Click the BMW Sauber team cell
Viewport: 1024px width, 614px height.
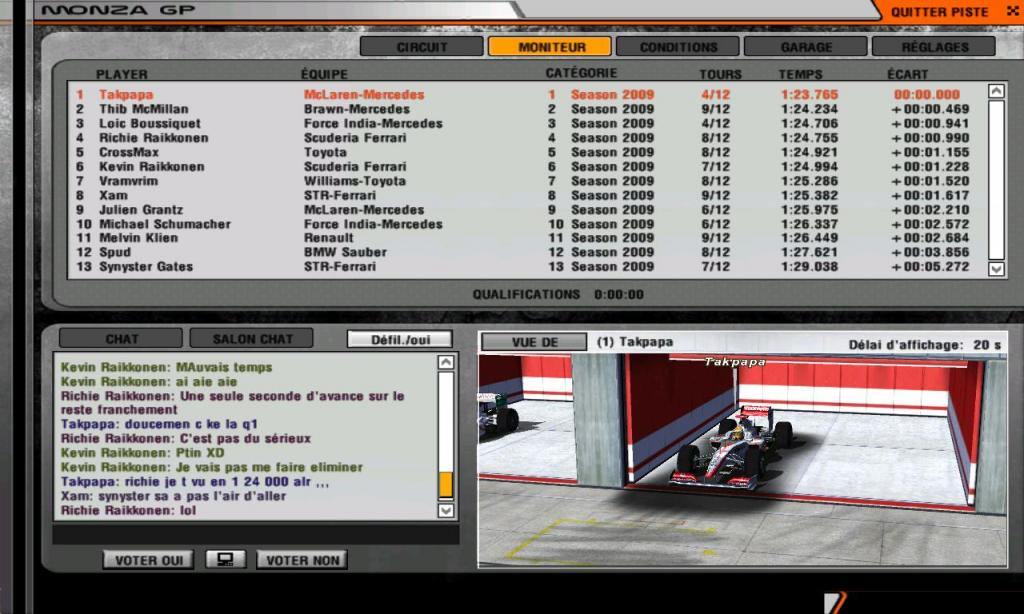point(345,252)
